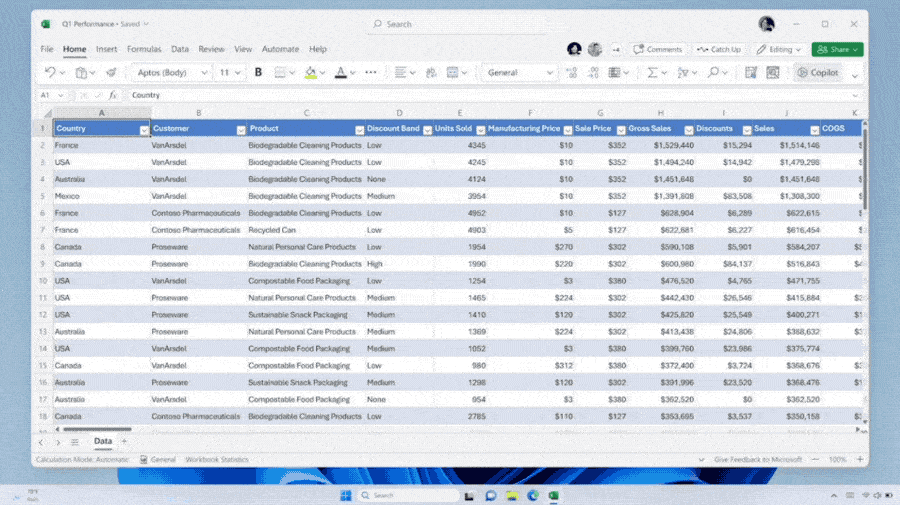Screen dimensions: 900x505
Task: Click the Copilot button
Action: click(817, 72)
